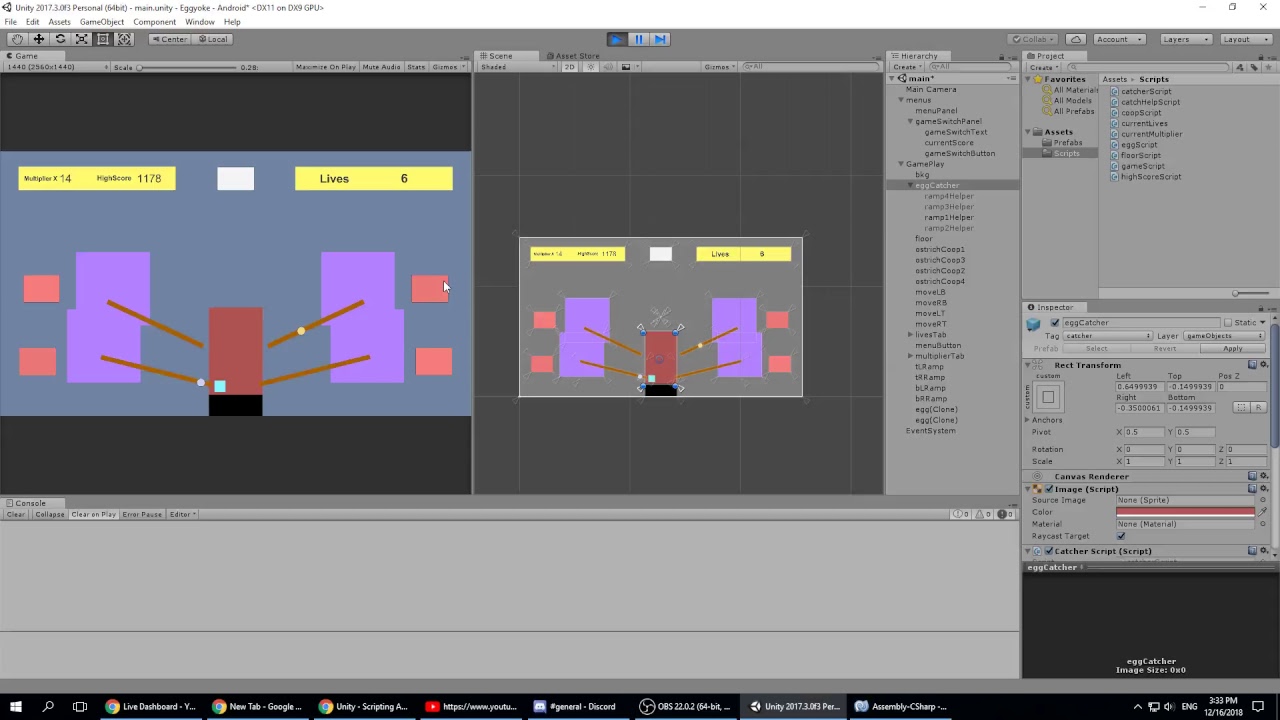Open the Tag dropdown showing catcher
Screen dimensions: 1280x720
point(1107,336)
